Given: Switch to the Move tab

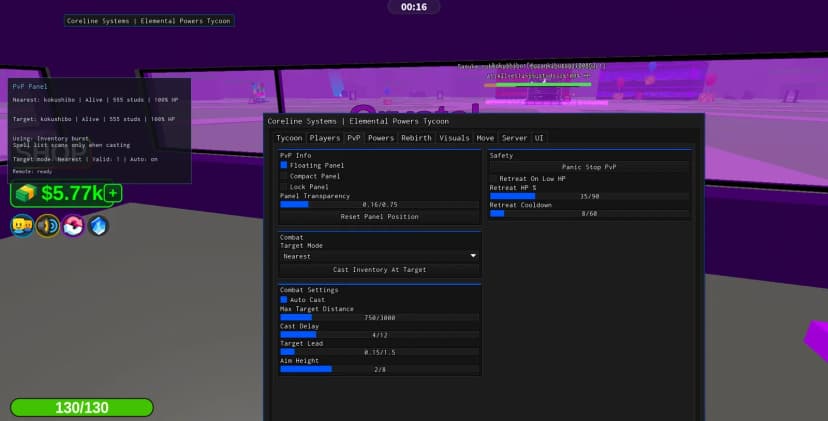Looking at the screenshot, I should 485,138.
